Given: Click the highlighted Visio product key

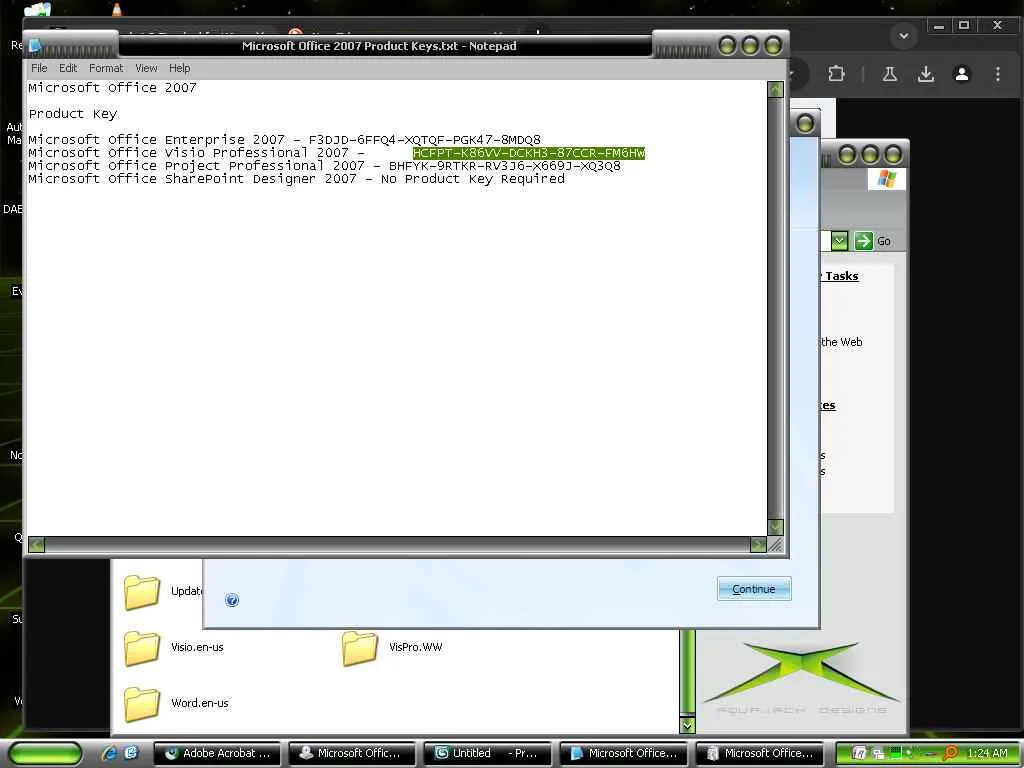Looking at the screenshot, I should (528, 153).
